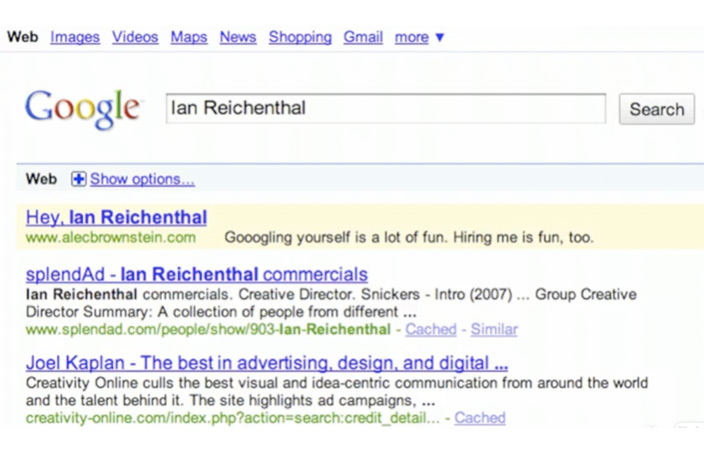
Task: Click the splendAd 'Creative Director. Snickers' snippet
Action: point(331,303)
